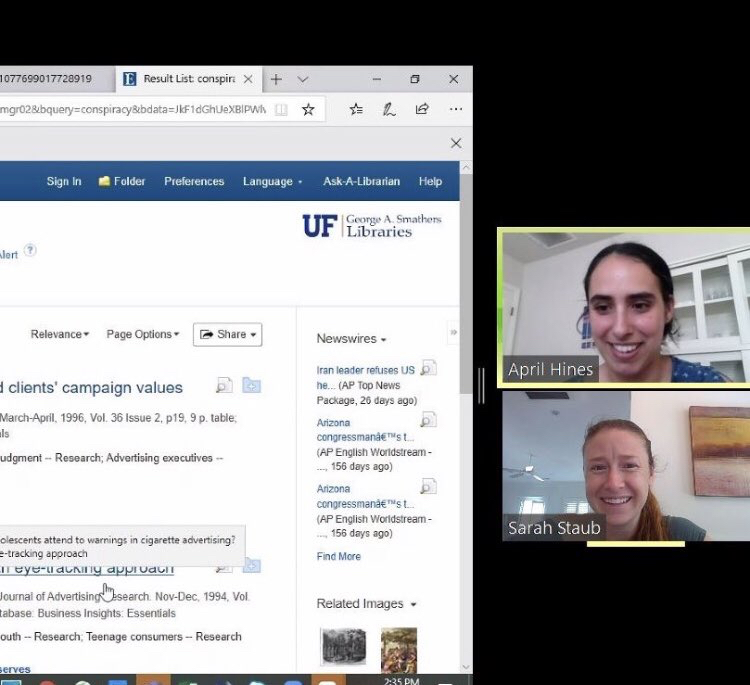Open the first Related Images thumbnail

342,646
